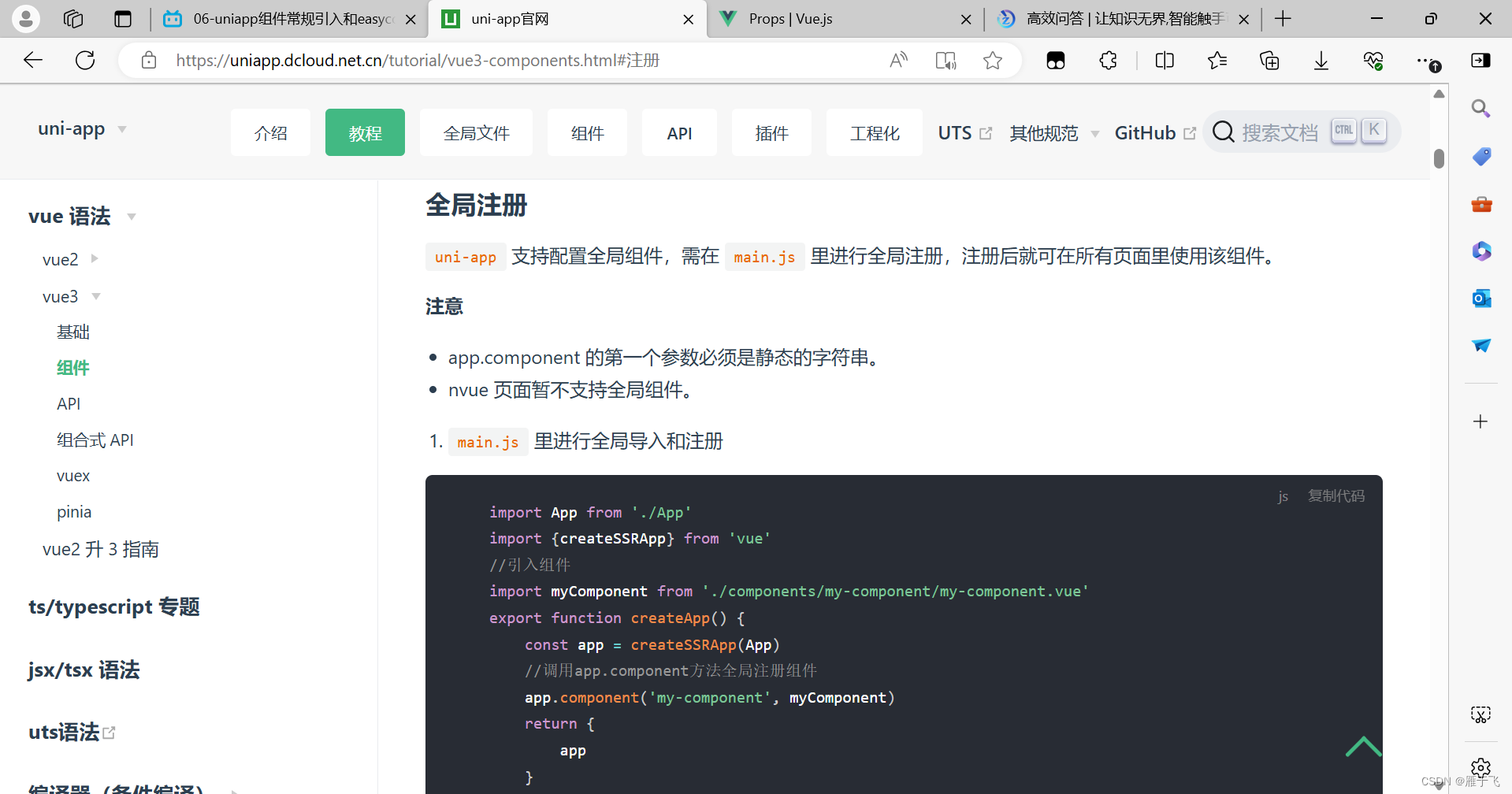Expand the 其他规范 dropdown menu

[x=1094, y=134]
